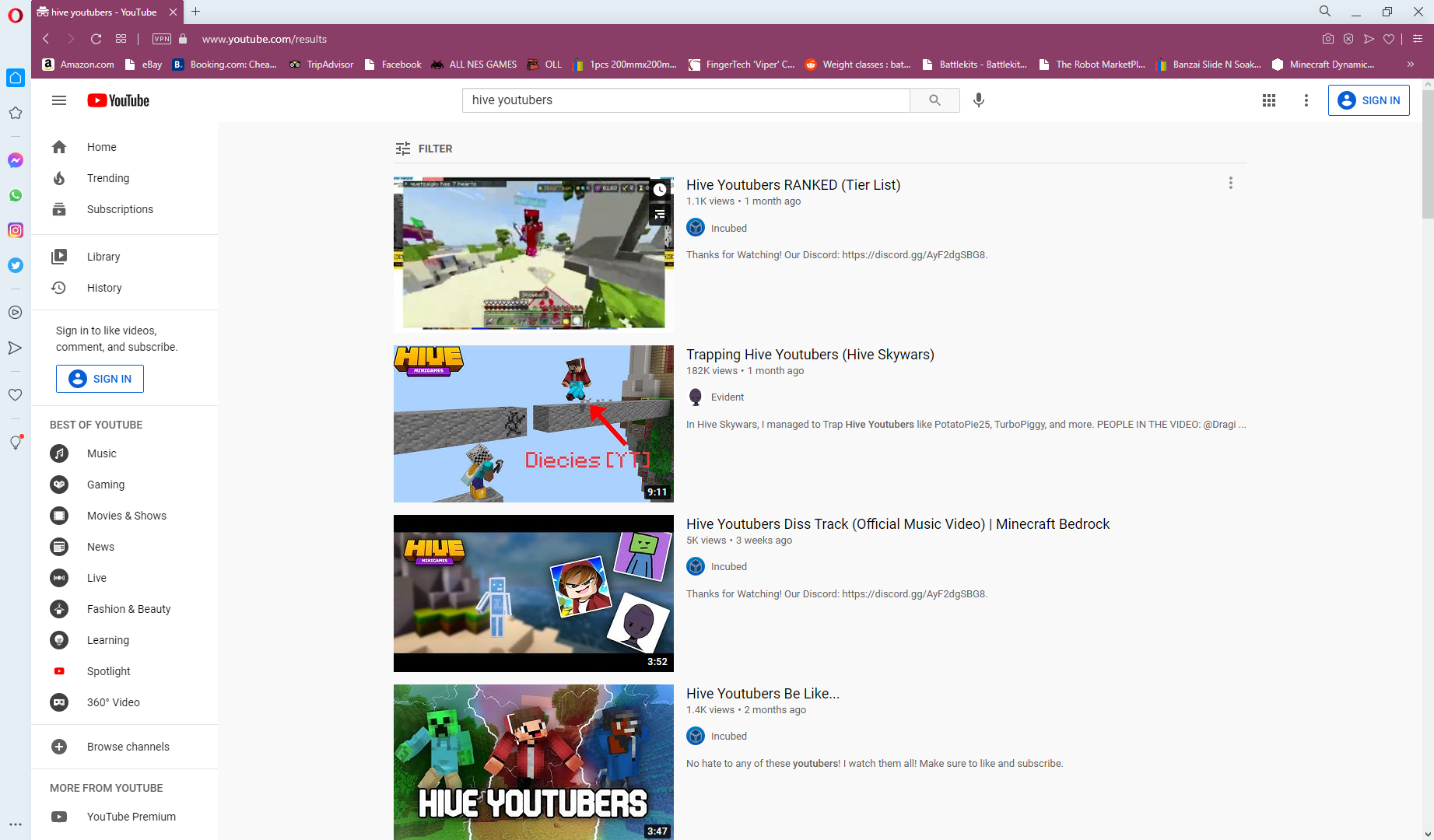The image size is (1434, 840).
Task: Open options menu for Hive Youtubers RANKED video
Action: point(1230,183)
